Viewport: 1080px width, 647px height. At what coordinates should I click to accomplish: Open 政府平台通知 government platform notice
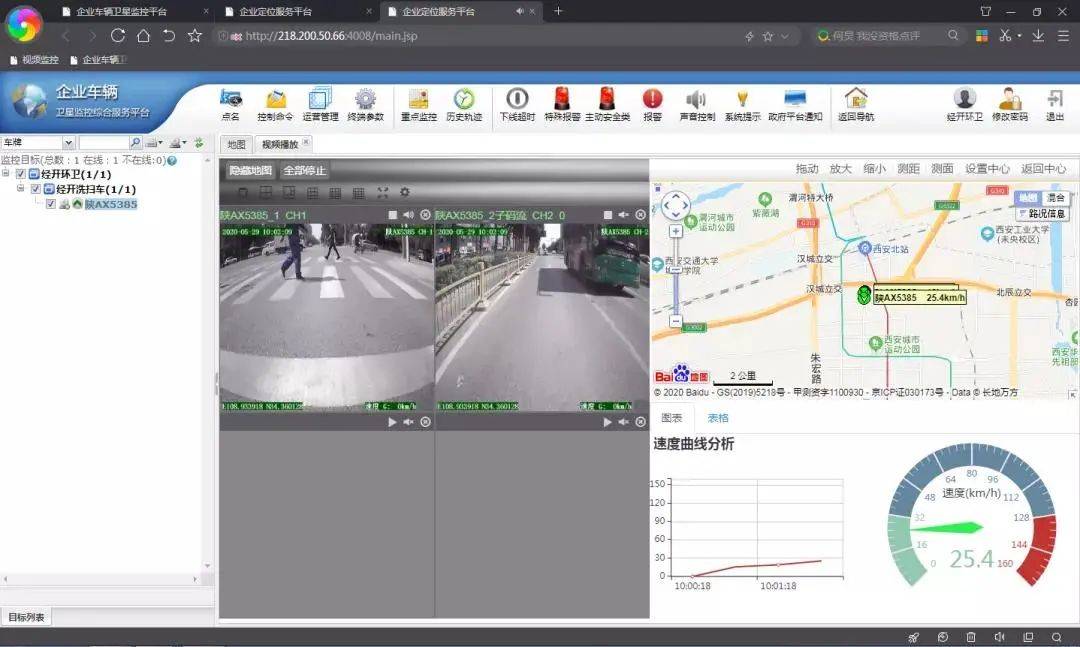click(x=795, y=100)
